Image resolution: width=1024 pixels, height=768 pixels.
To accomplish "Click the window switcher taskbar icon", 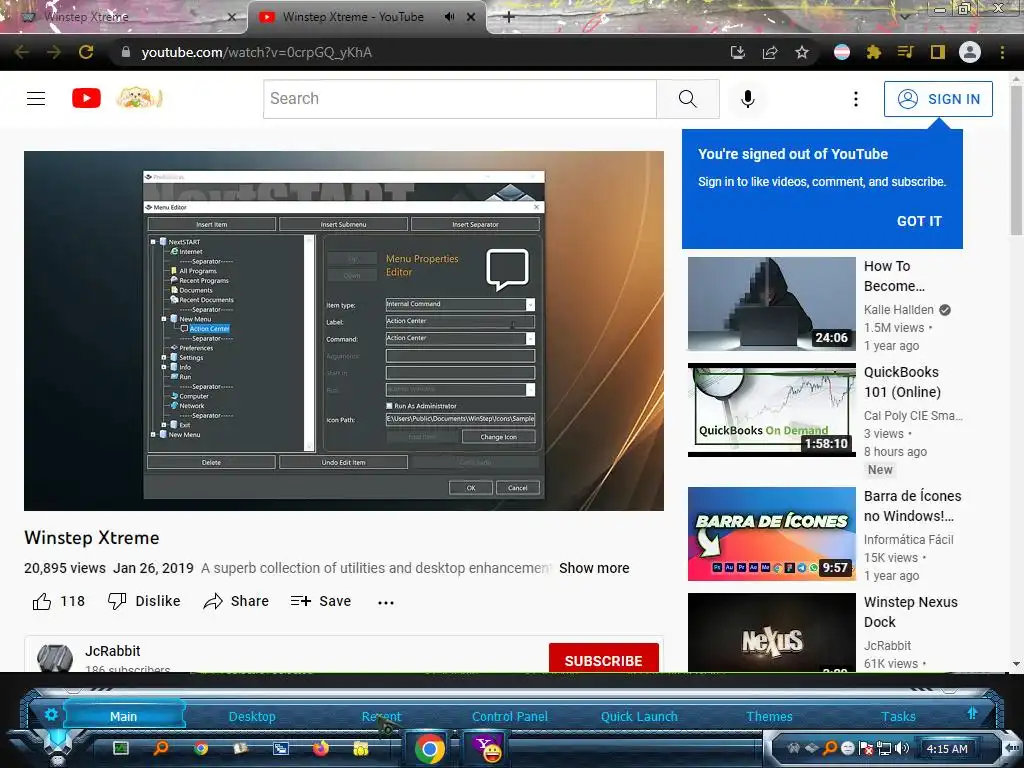I will click(281, 748).
